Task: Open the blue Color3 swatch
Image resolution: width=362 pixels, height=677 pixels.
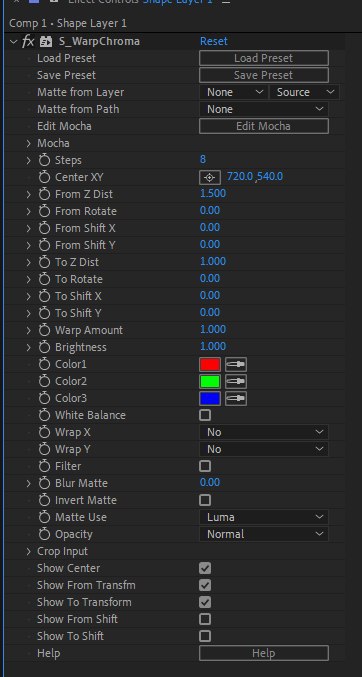Action: click(210, 398)
